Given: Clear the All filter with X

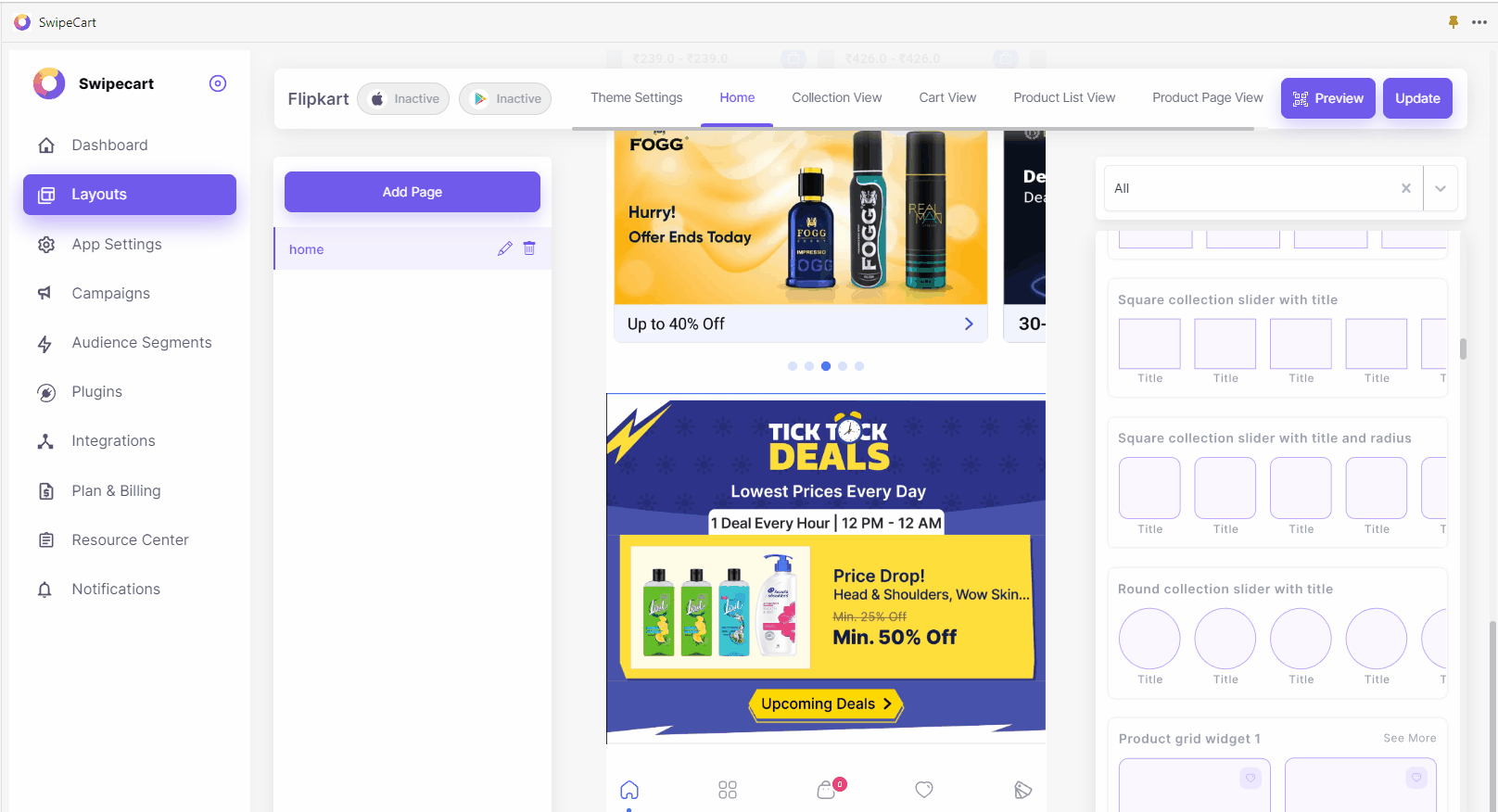Looking at the screenshot, I should pos(1406,188).
